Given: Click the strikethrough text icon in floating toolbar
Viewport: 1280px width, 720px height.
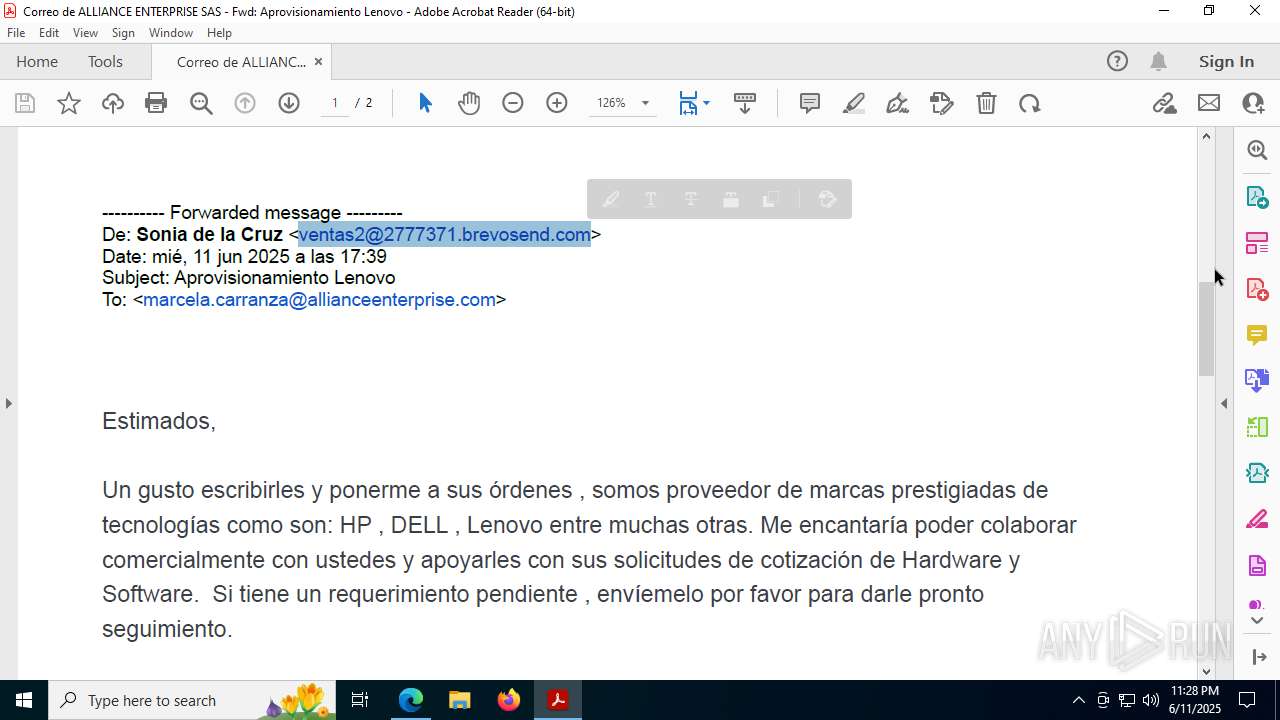Looking at the screenshot, I should pos(691,199).
